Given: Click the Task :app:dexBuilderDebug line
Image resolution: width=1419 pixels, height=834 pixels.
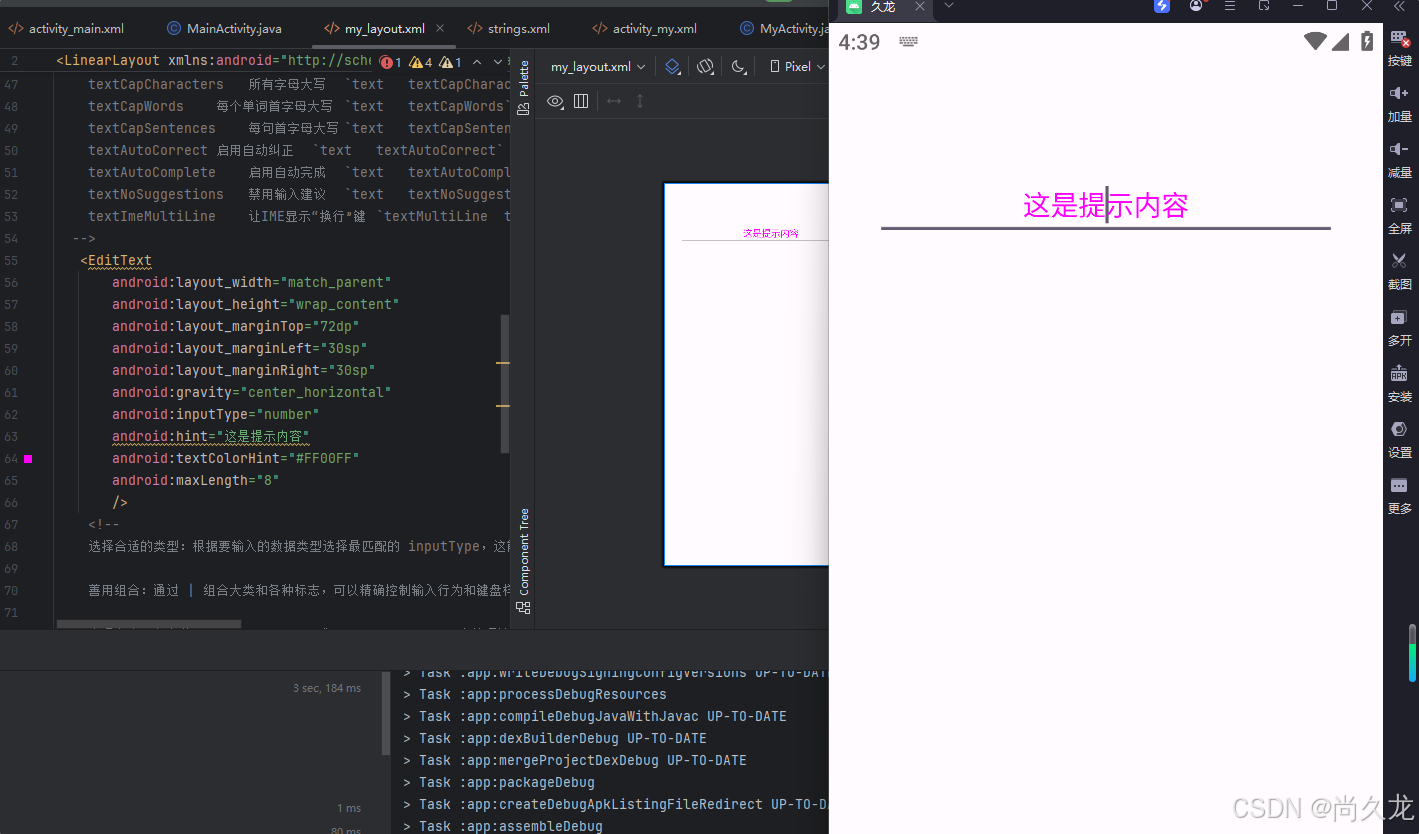Looking at the screenshot, I should [554, 738].
